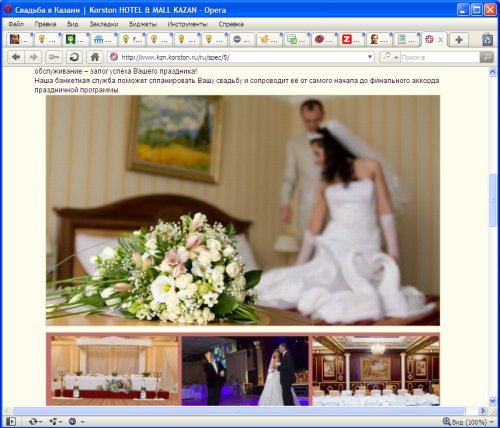Switch to the tab with green windows favicon
The height and width of the screenshot is (428, 500).
point(297,40)
